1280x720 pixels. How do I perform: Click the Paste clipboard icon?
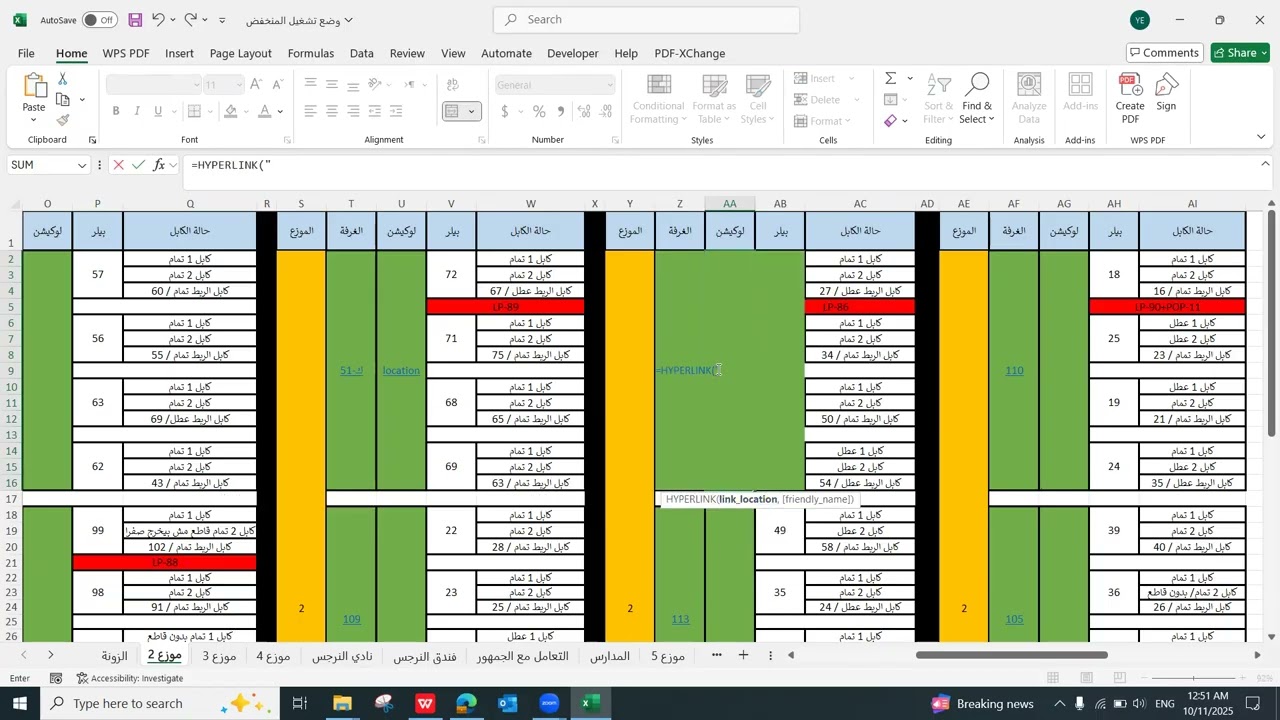34,87
